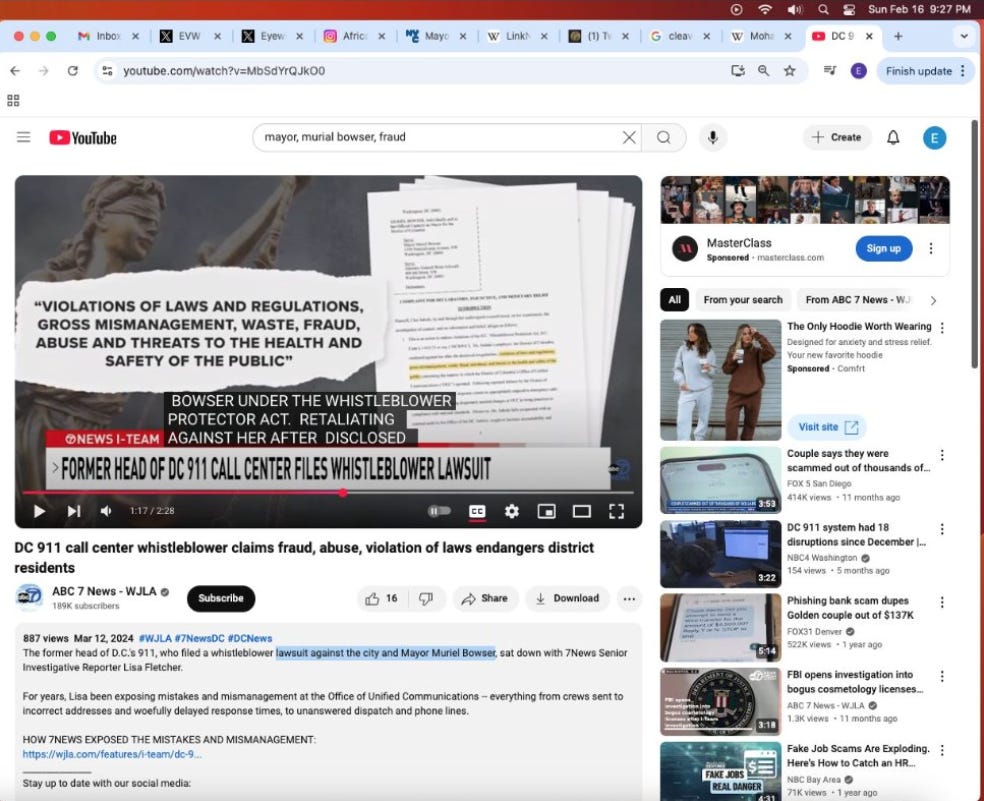Go to YouTube home logo

(83, 137)
